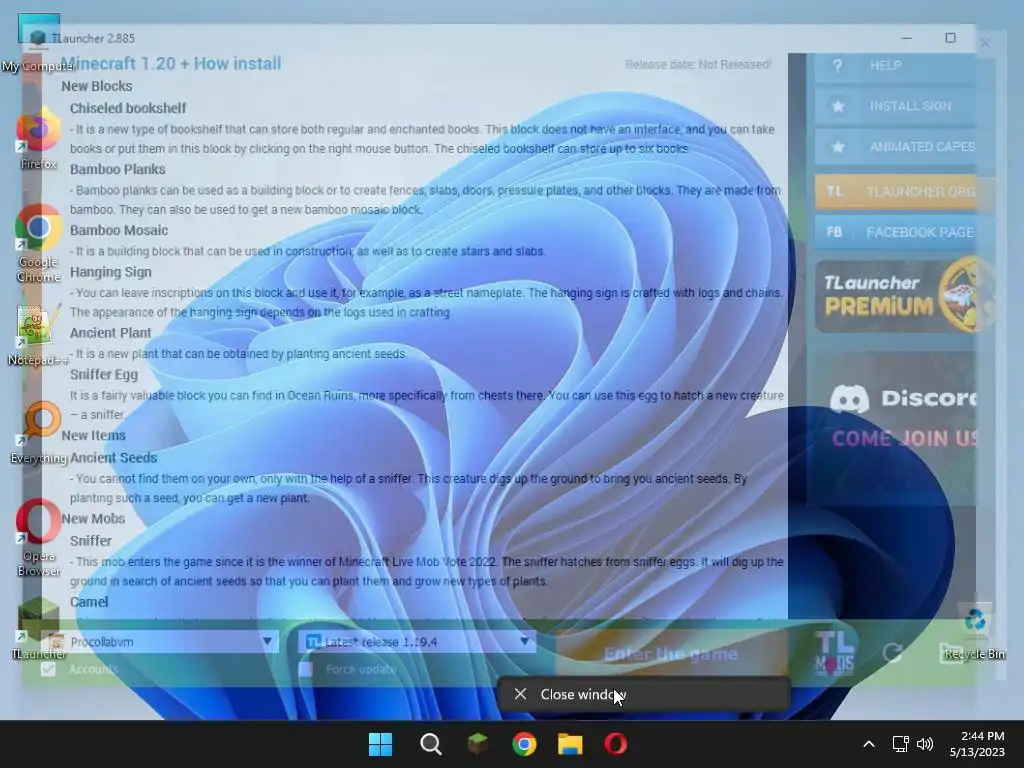Image resolution: width=1024 pixels, height=768 pixels.
Task: Click the Minecraft 1.20 + How install heading
Action: pyautogui.click(x=171, y=63)
